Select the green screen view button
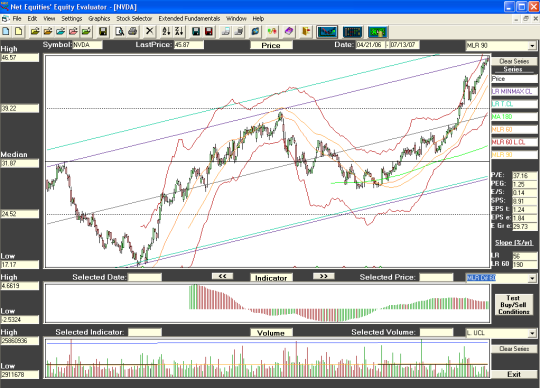 click(377, 32)
